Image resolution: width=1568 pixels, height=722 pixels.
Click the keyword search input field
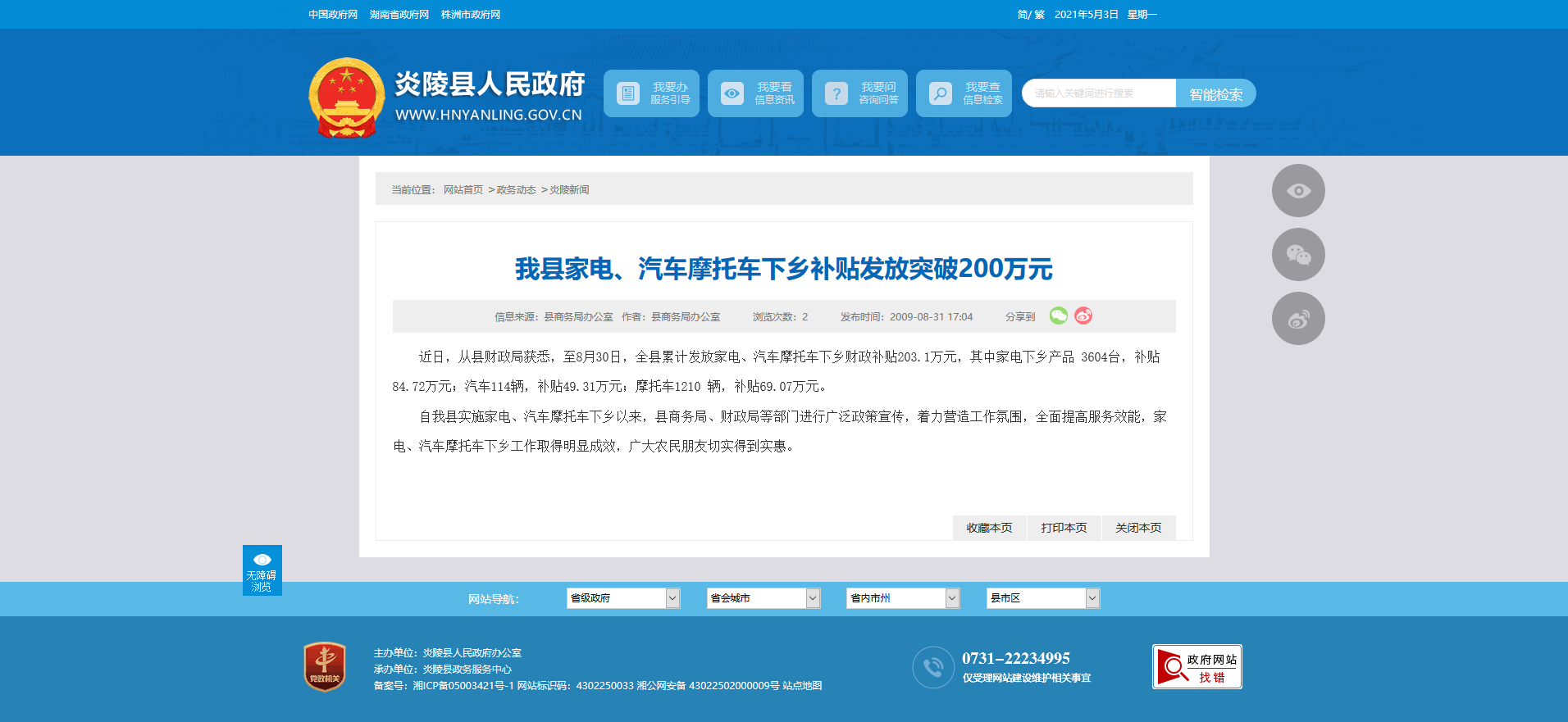point(1099,93)
